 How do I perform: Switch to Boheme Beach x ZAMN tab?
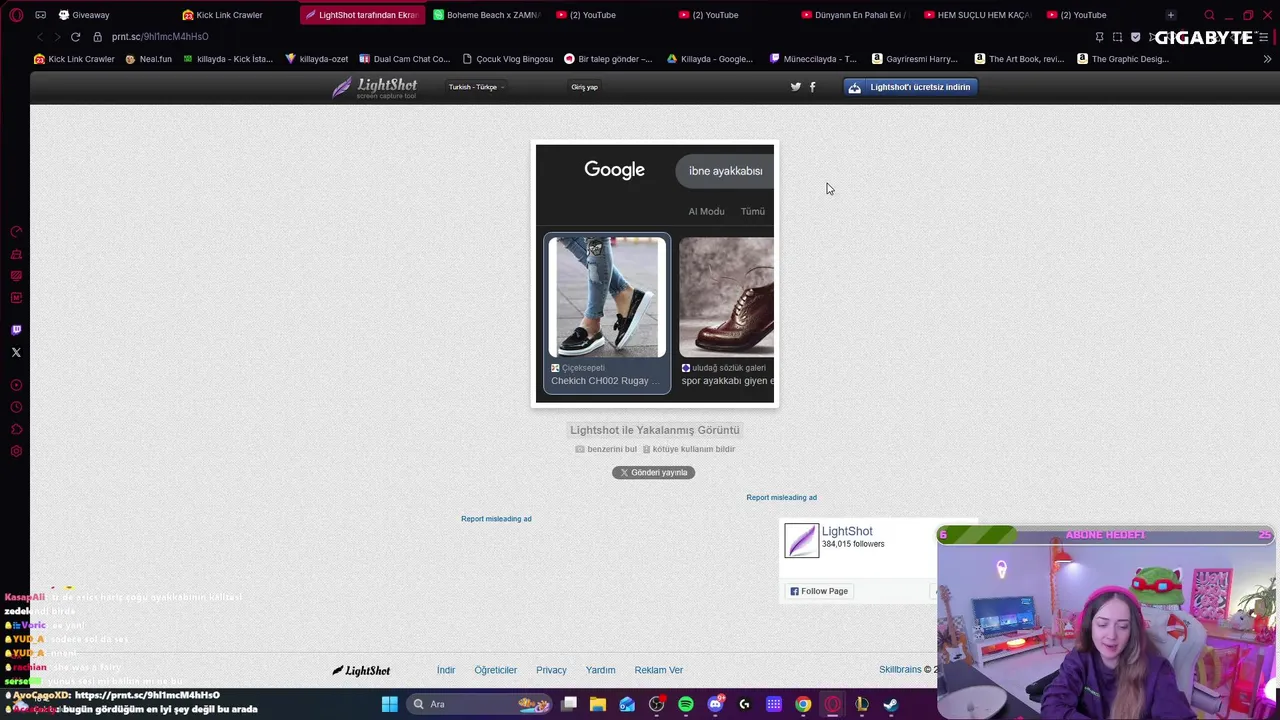(x=485, y=15)
